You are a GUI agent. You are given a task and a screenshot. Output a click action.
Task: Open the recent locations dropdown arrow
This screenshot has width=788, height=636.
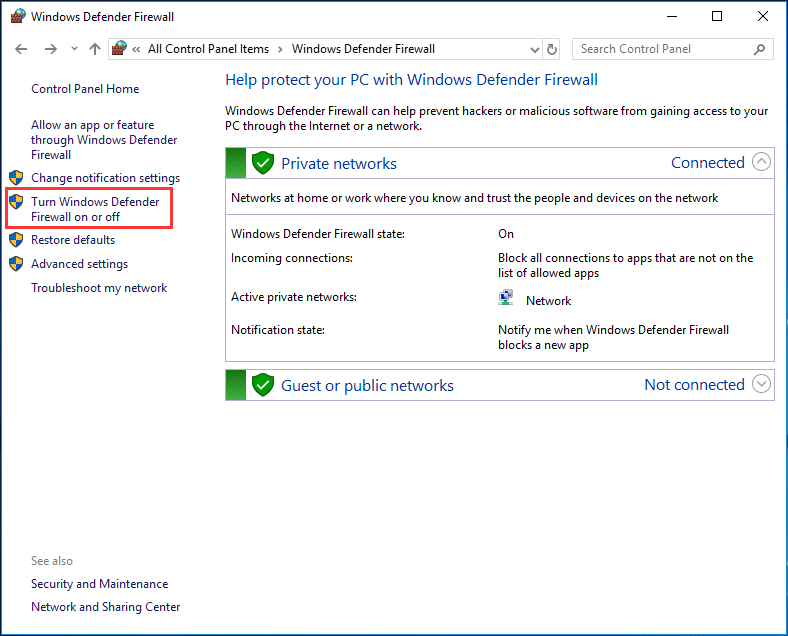pos(74,49)
